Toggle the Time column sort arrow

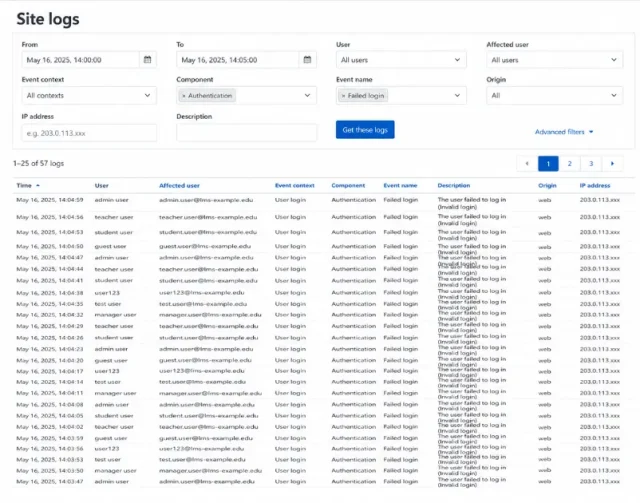point(38,185)
